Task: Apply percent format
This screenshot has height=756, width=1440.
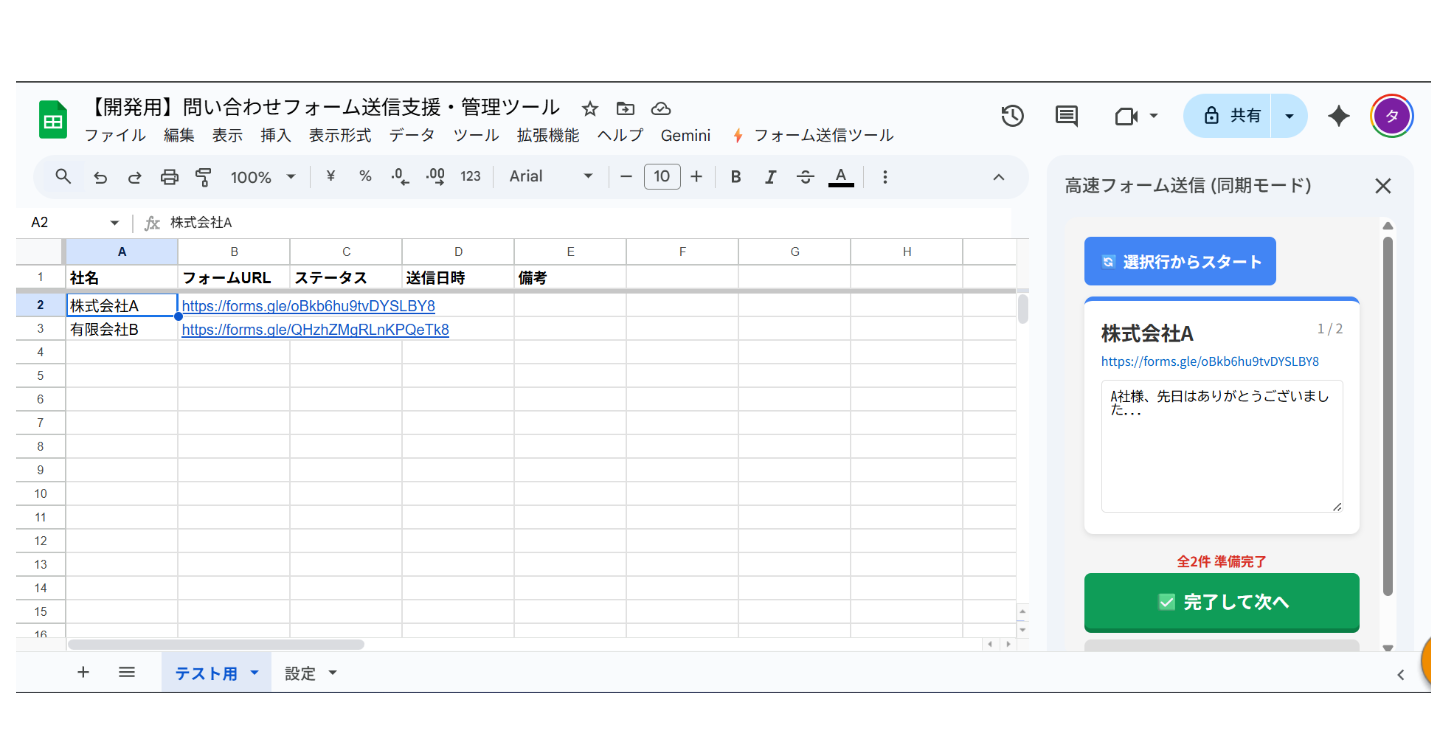Action: coord(365,176)
